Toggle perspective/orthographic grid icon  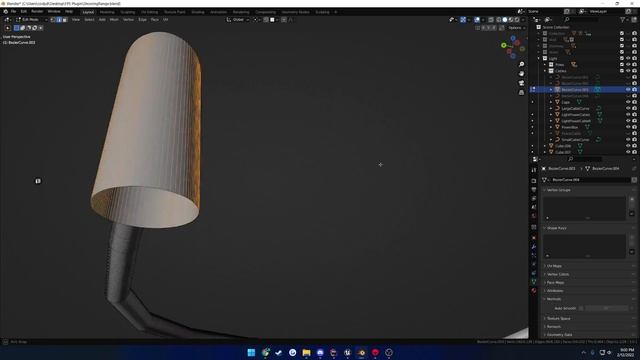tap(521, 93)
